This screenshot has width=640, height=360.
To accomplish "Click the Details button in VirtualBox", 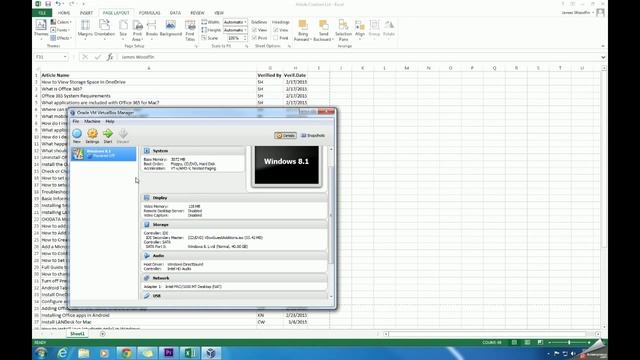I will [x=285, y=136].
